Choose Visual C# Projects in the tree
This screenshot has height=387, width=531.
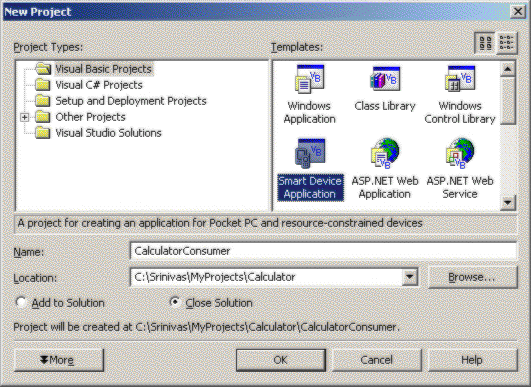click(99, 85)
